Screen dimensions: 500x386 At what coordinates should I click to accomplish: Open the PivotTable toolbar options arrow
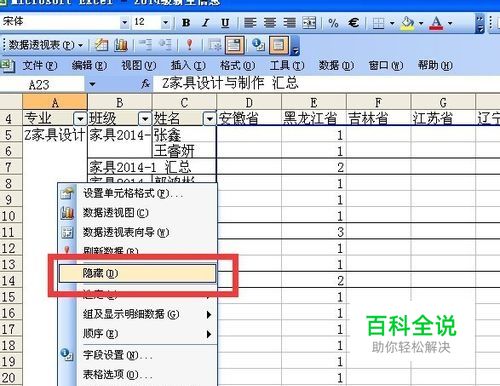pyautogui.click(x=295, y=45)
